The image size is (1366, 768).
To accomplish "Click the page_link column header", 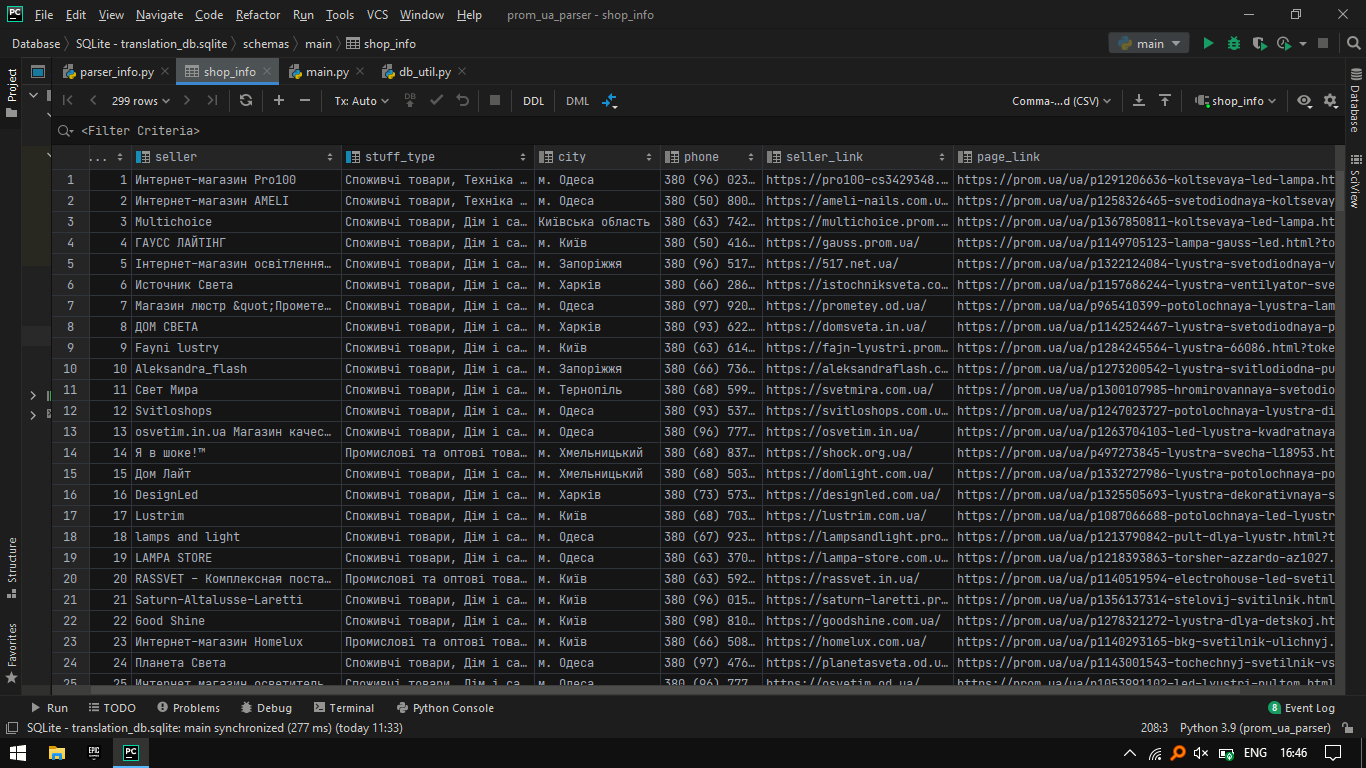I will [1145, 157].
